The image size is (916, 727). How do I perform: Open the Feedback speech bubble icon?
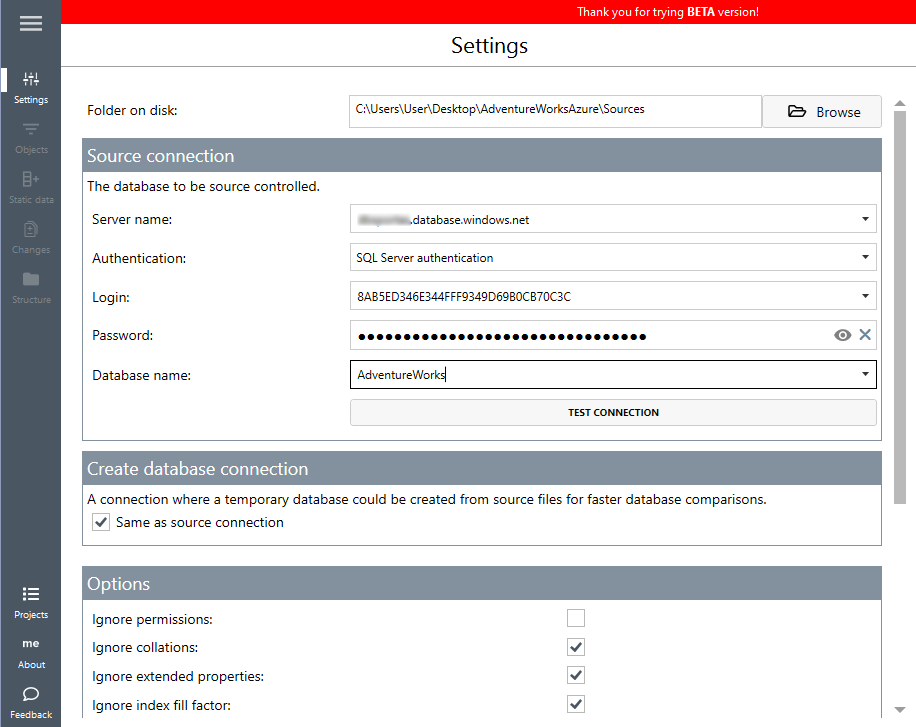(31, 695)
